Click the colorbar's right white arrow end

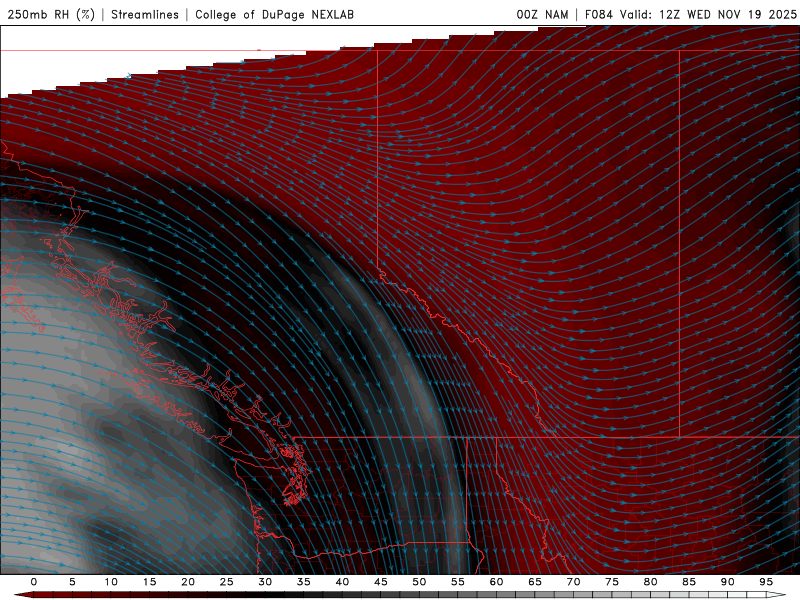click(x=776, y=595)
